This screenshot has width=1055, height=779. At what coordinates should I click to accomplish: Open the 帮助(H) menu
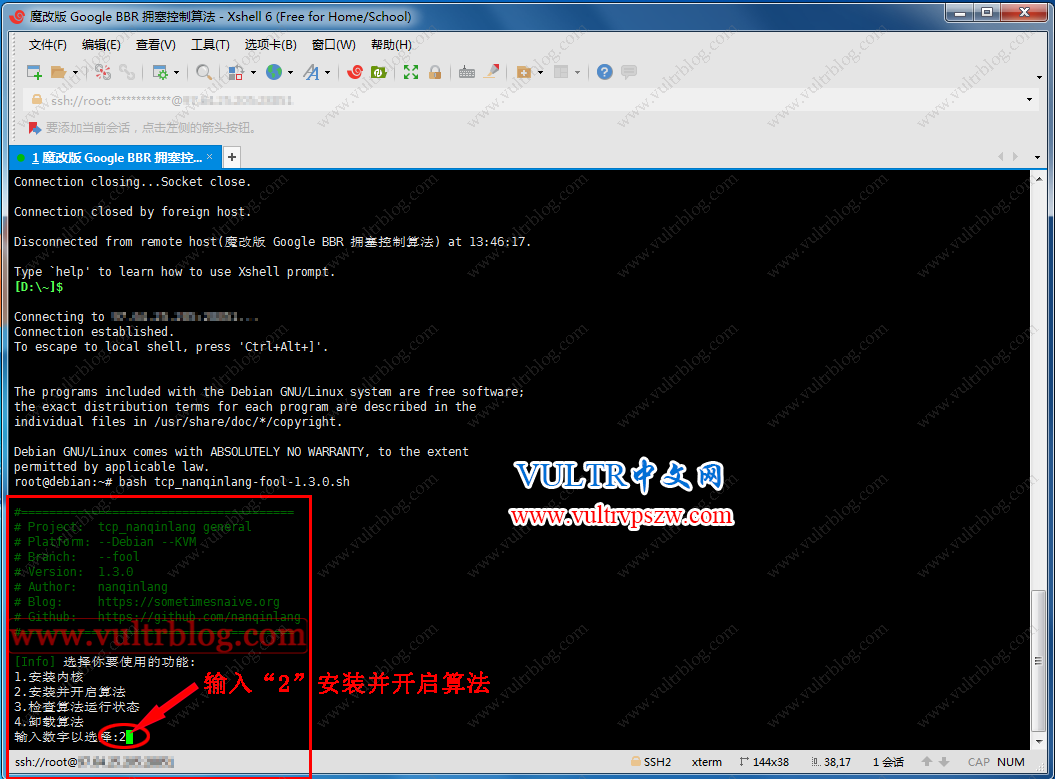[391, 44]
